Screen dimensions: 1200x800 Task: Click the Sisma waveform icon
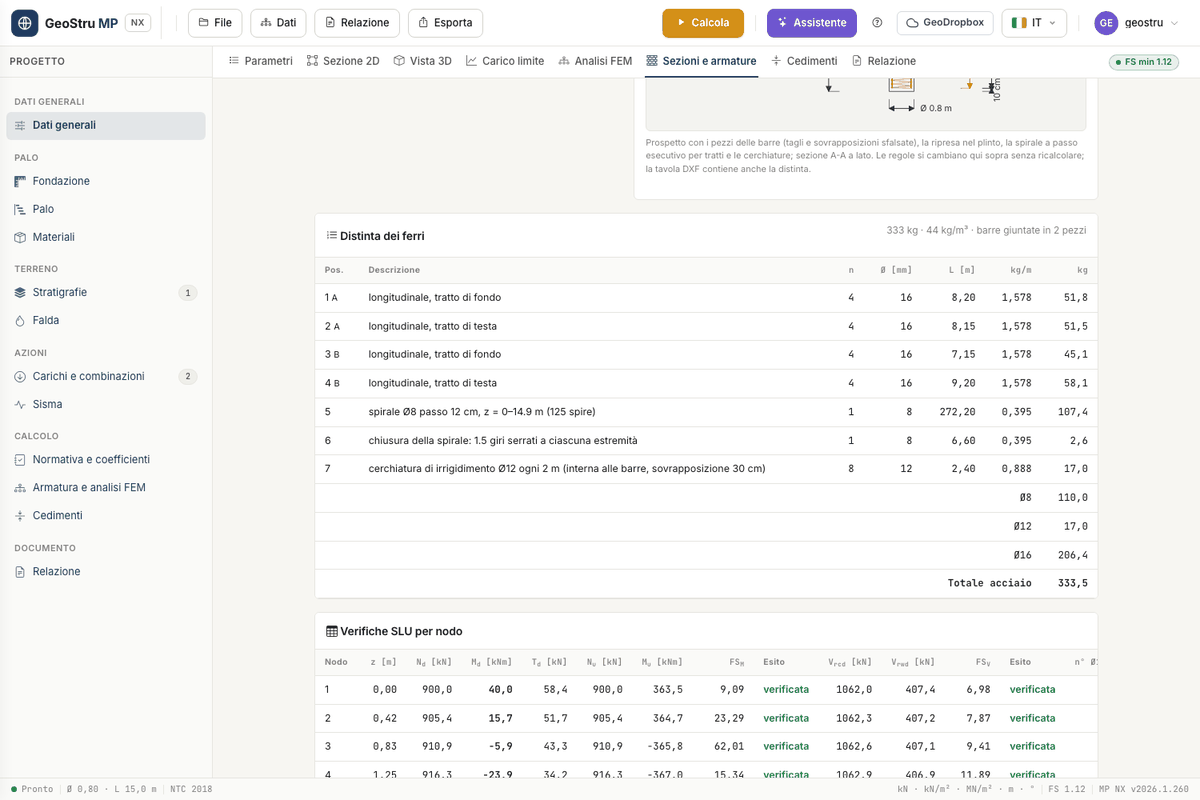pos(20,405)
